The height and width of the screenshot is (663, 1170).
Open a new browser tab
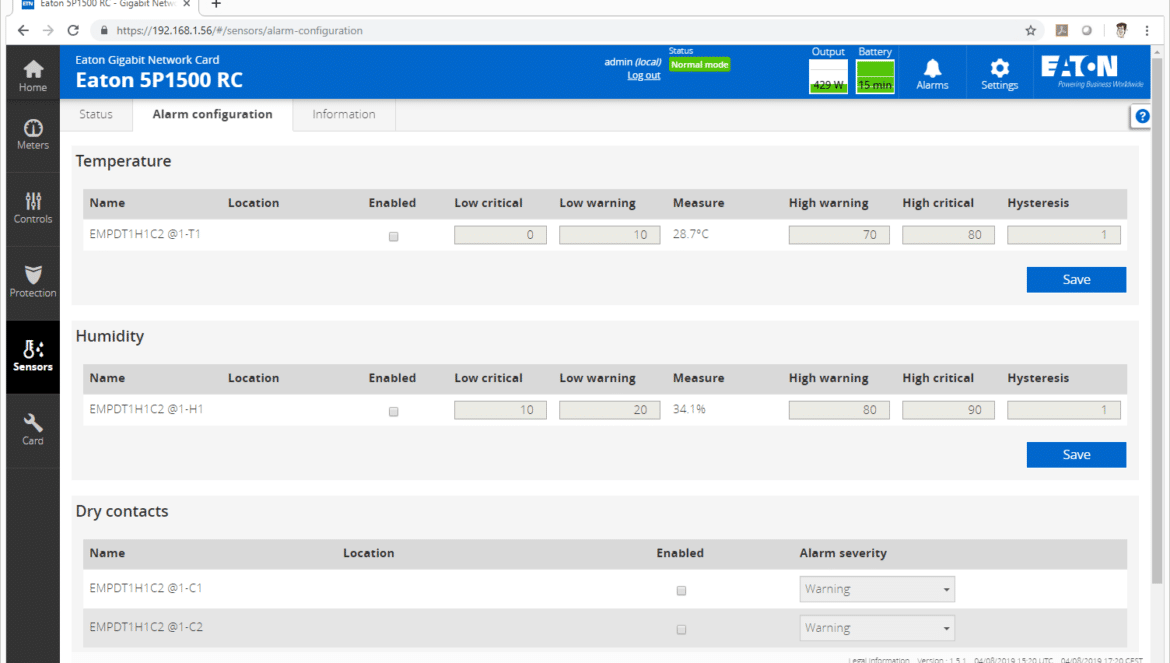216,4
